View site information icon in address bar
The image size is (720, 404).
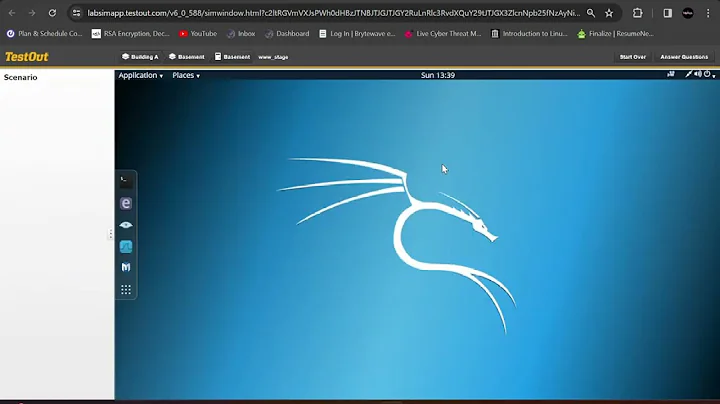[x=76, y=13]
